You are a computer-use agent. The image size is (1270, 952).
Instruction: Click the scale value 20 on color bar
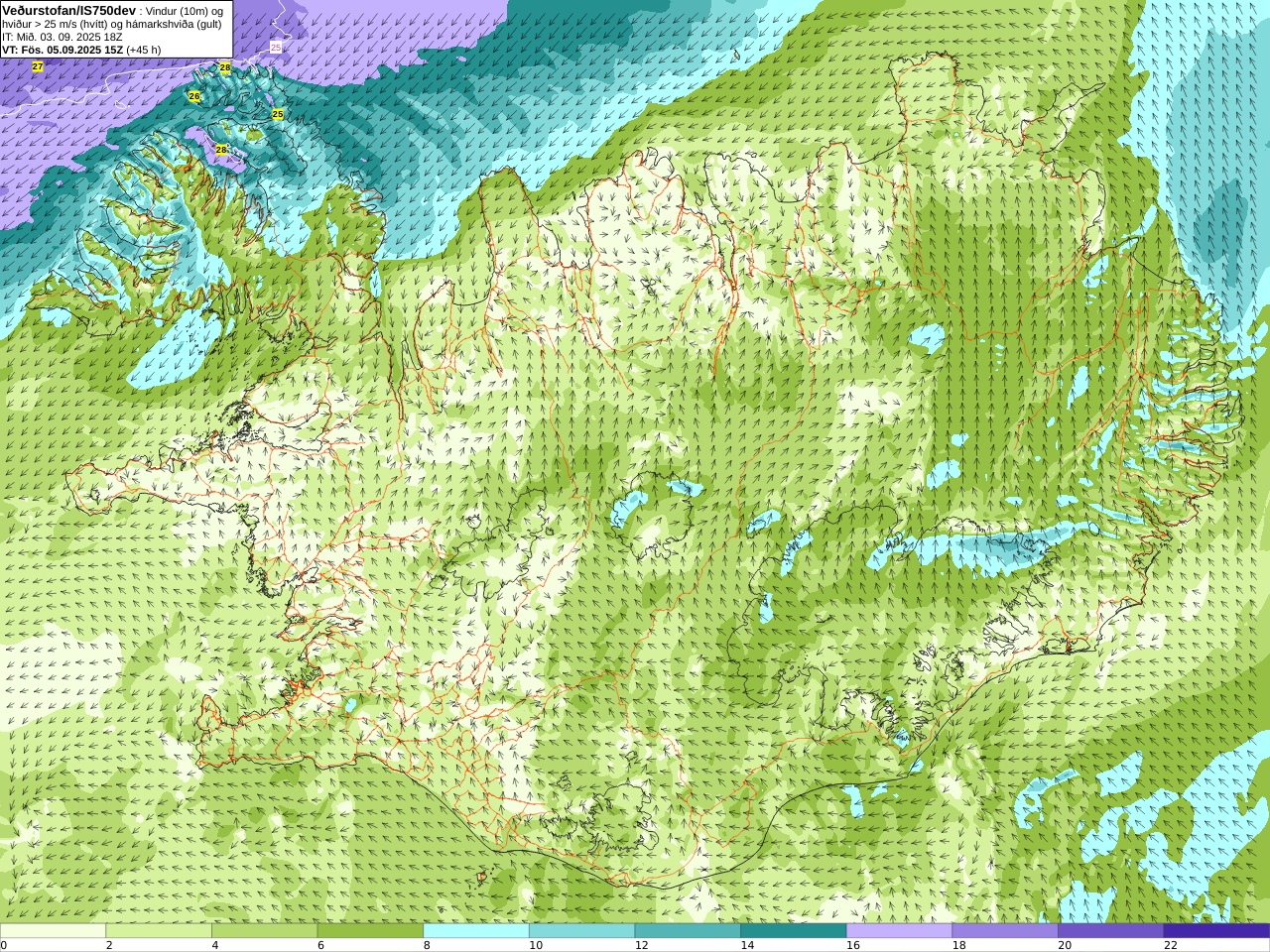1065,945
